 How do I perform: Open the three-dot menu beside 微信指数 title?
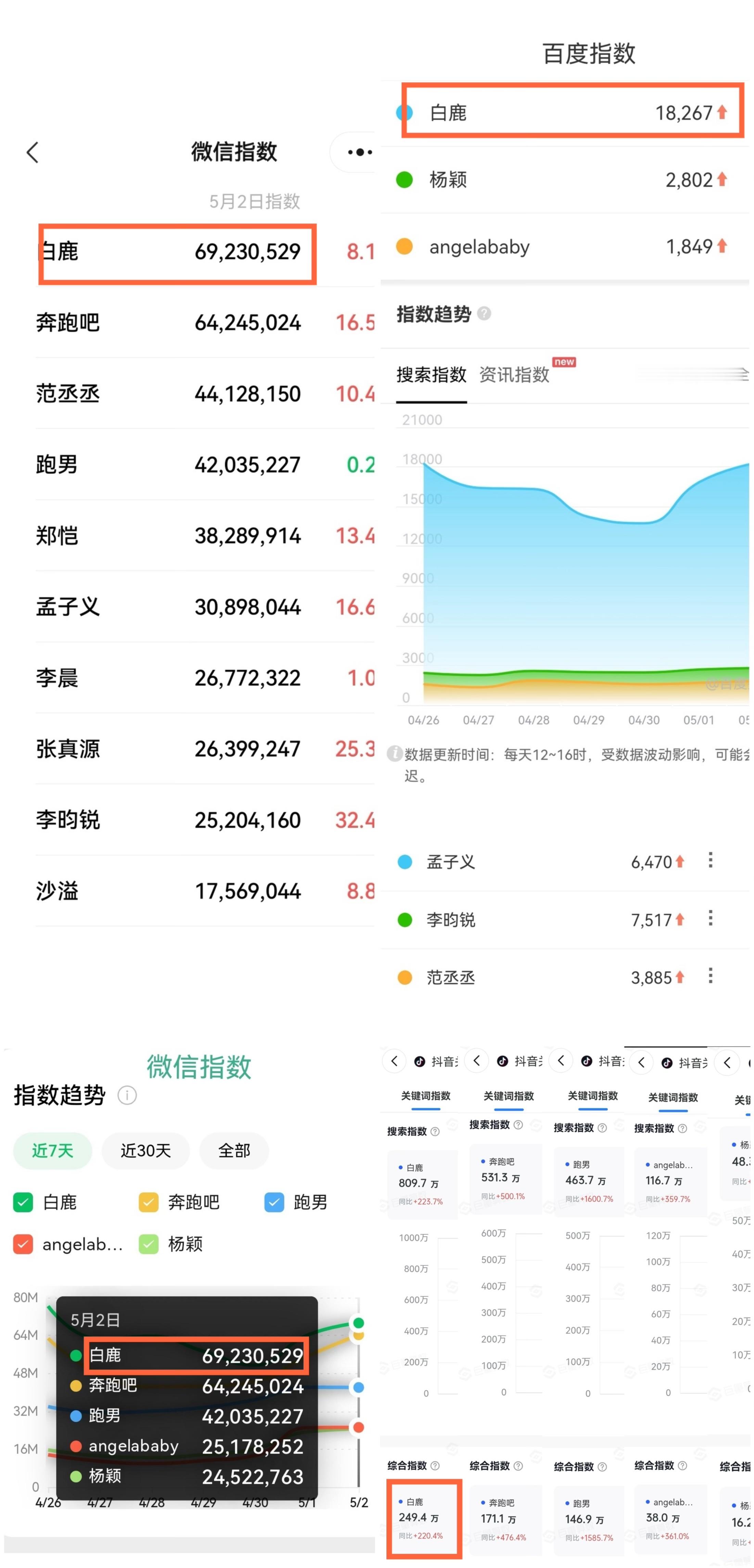(359, 152)
